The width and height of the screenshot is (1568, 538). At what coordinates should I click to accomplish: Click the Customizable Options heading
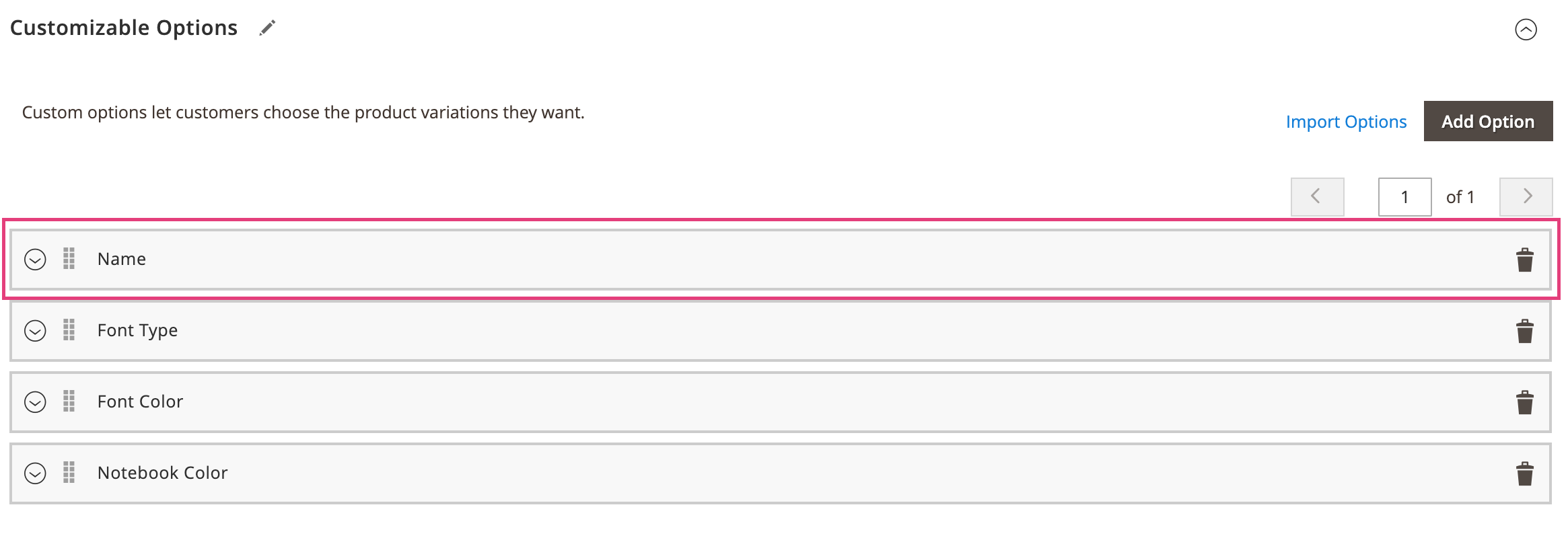coord(124,28)
